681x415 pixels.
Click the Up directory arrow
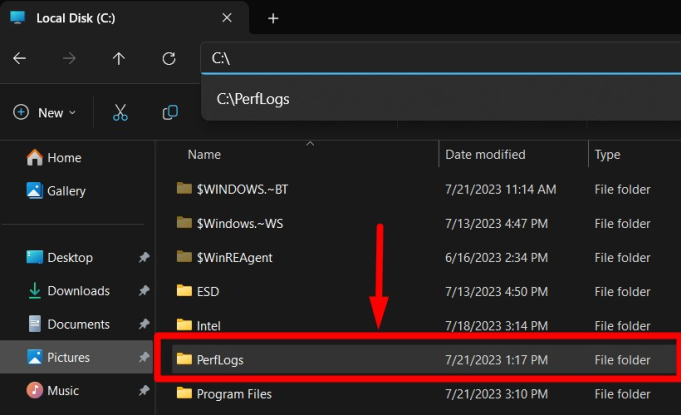pyautogui.click(x=119, y=58)
